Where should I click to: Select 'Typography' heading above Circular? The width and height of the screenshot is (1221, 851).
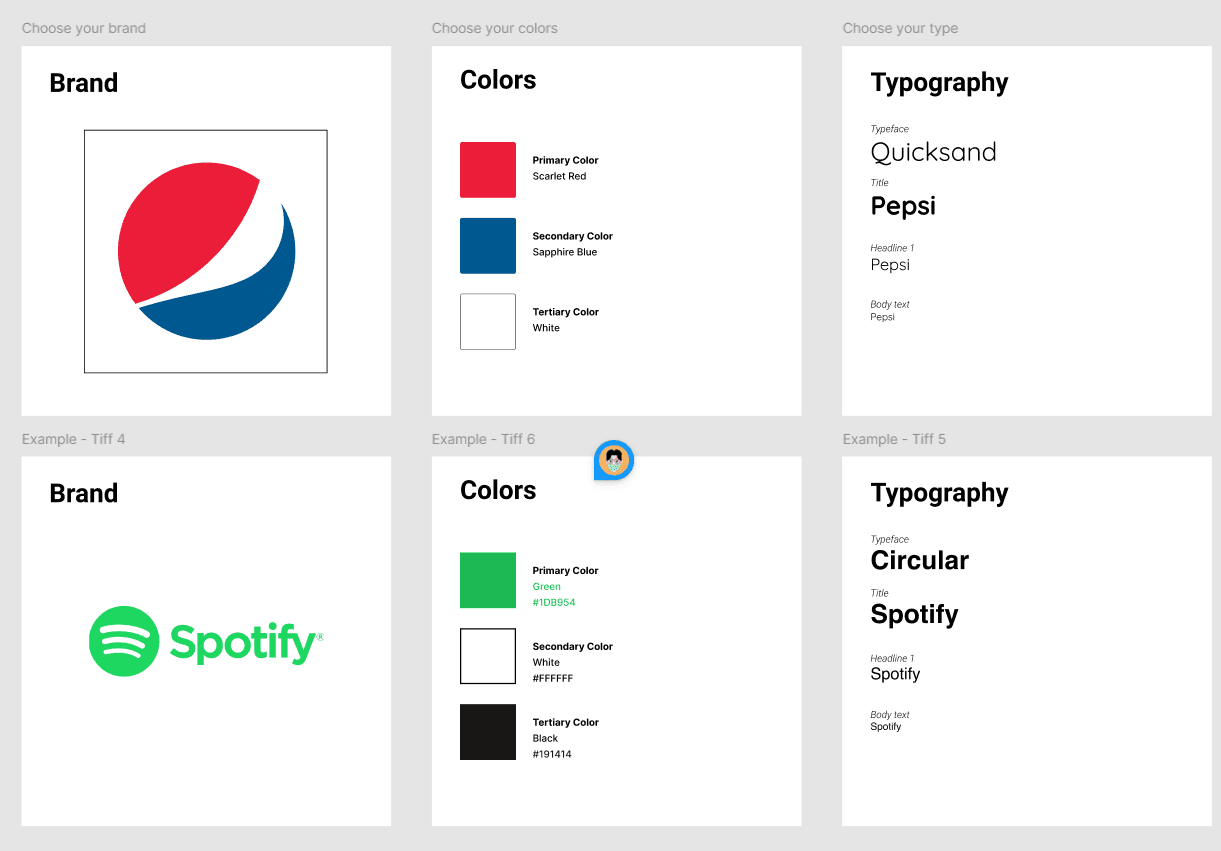click(x=939, y=493)
